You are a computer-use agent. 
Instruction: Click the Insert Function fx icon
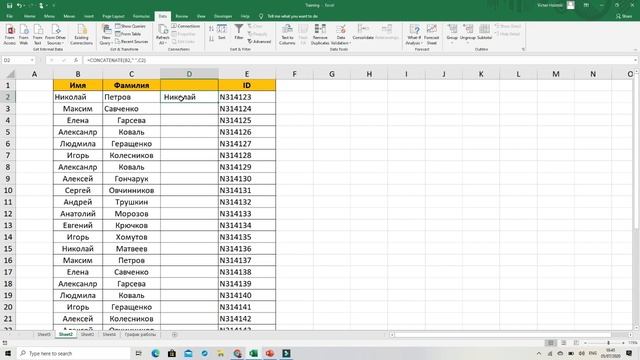[x=76, y=60]
